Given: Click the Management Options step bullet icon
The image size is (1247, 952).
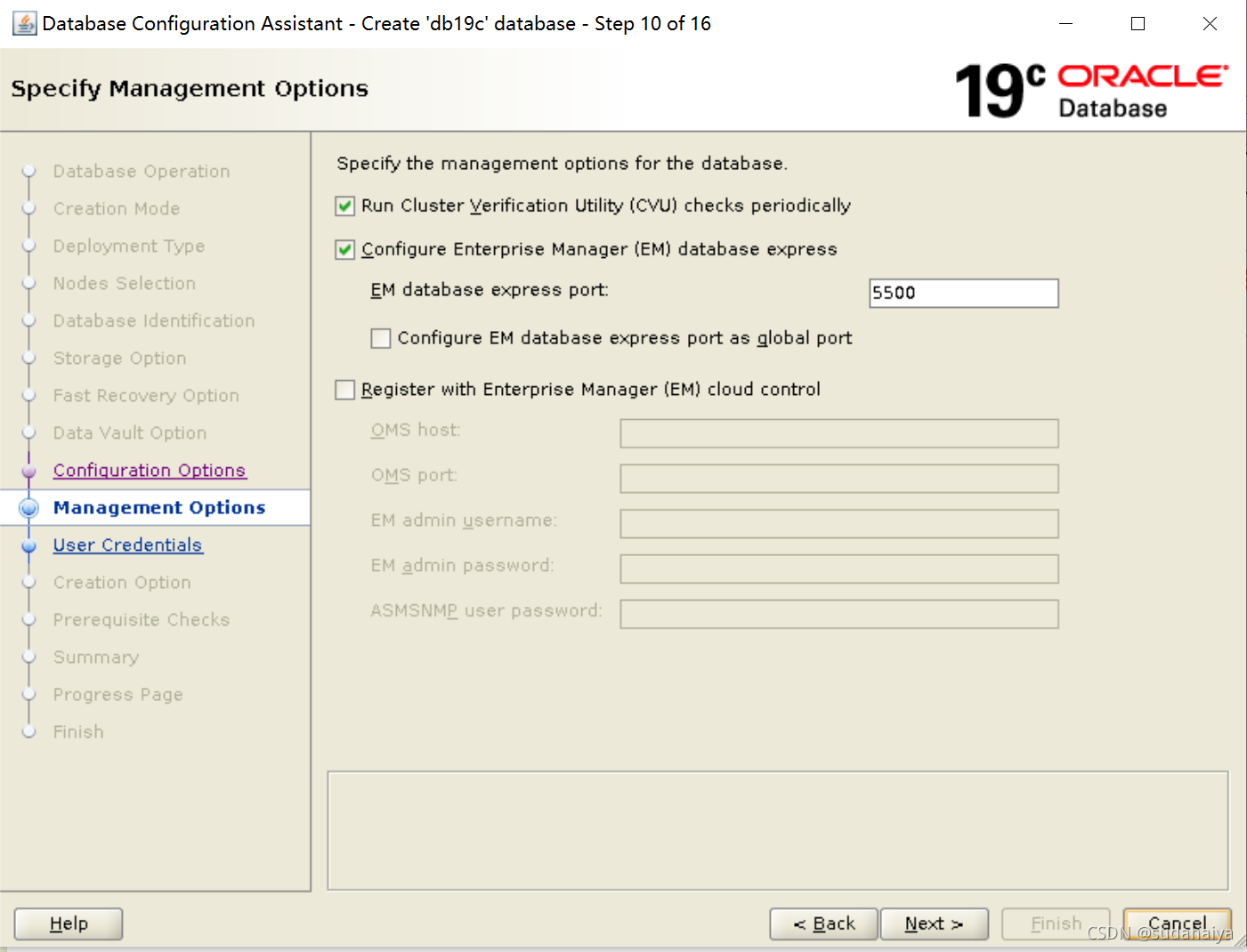Looking at the screenshot, I should (x=29, y=508).
